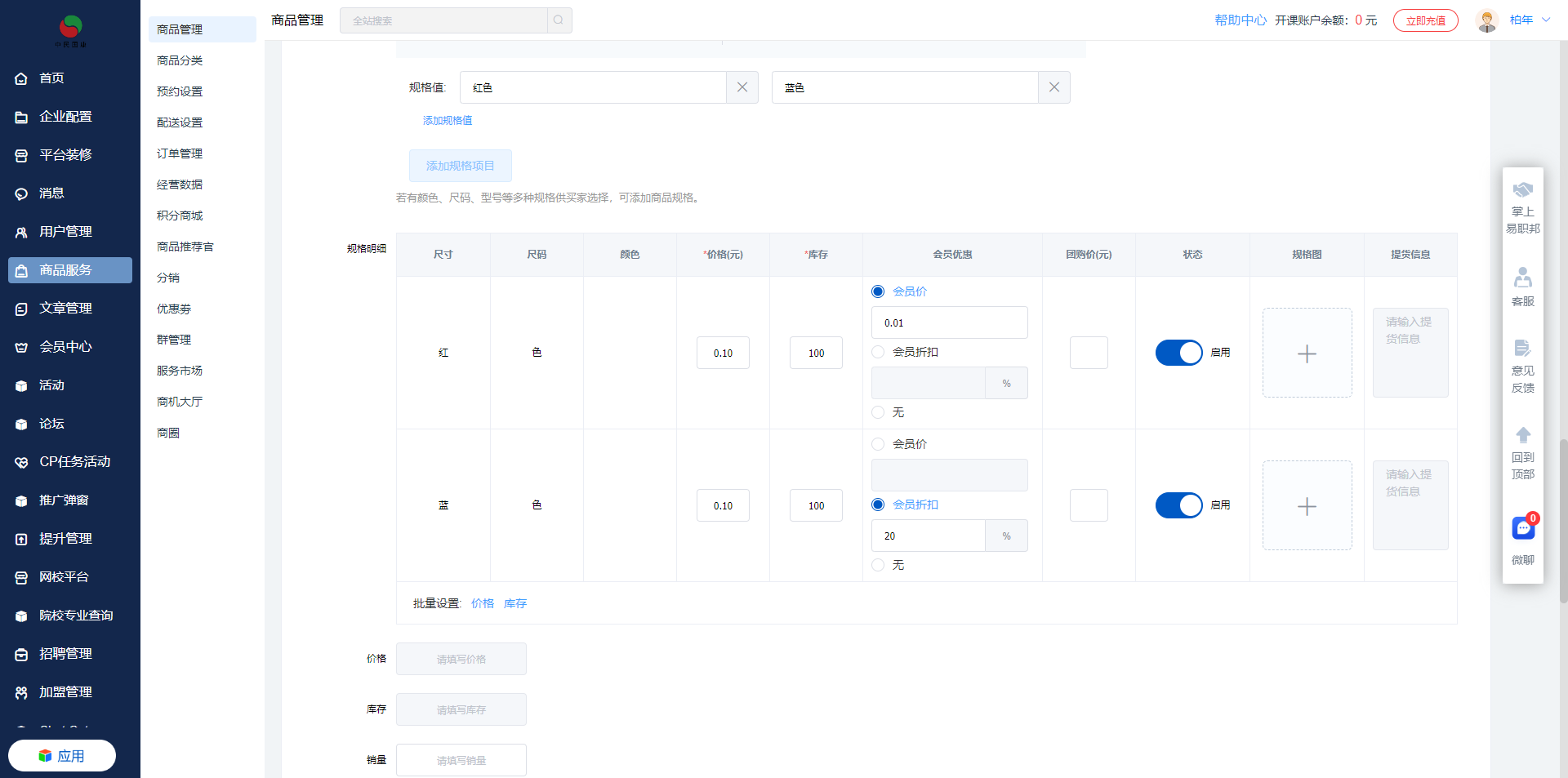Click batch set 库存 link
The image size is (1568, 778).
pyautogui.click(x=515, y=603)
